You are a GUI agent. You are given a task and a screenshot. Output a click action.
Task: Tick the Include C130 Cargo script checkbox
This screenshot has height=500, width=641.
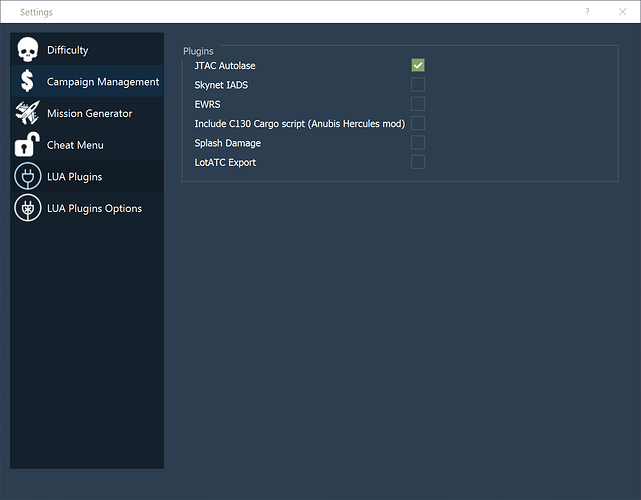pos(418,123)
